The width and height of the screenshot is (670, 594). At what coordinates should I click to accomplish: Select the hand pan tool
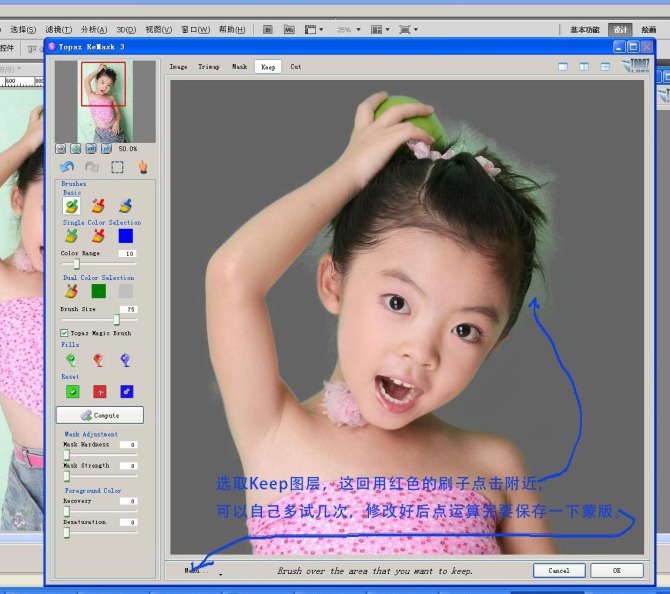143,167
